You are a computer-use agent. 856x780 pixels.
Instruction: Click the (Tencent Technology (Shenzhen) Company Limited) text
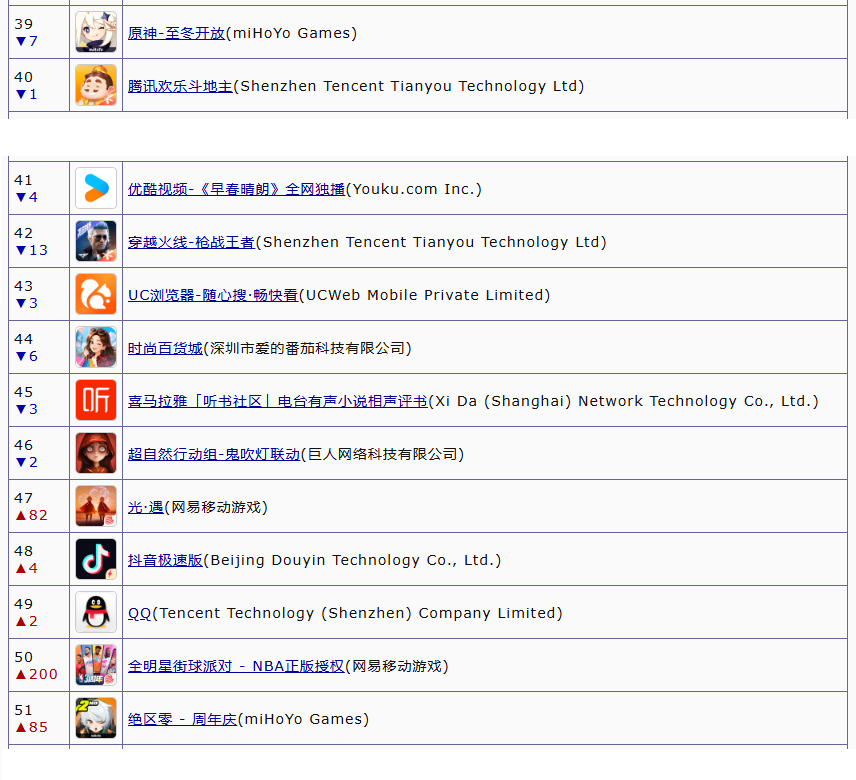point(357,613)
